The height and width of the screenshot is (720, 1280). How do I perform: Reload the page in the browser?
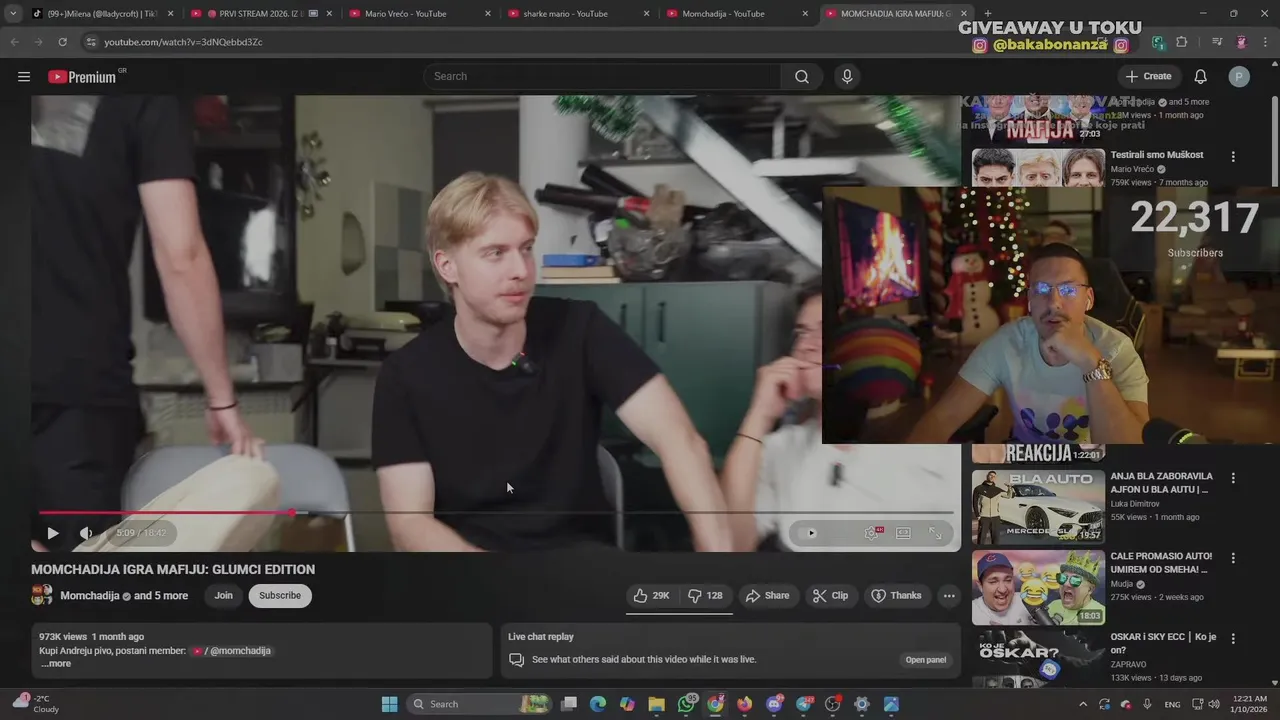(x=63, y=42)
